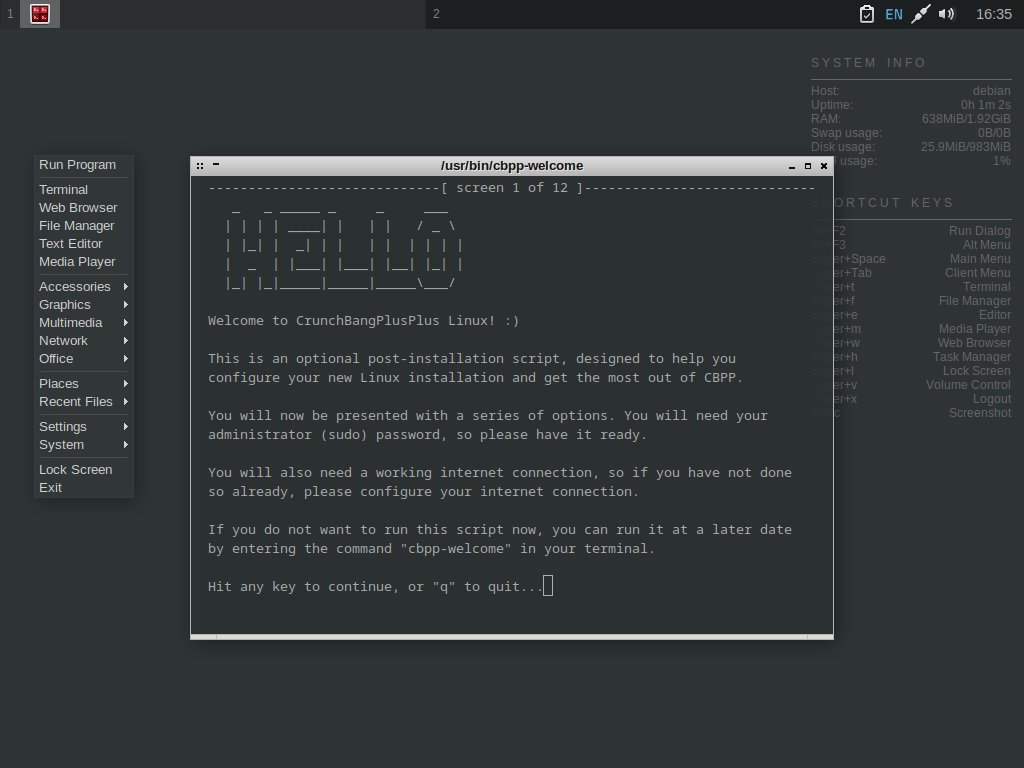The width and height of the screenshot is (1024, 768).
Task: Open the window menu icon on the titlebar
Action: (x=201, y=165)
